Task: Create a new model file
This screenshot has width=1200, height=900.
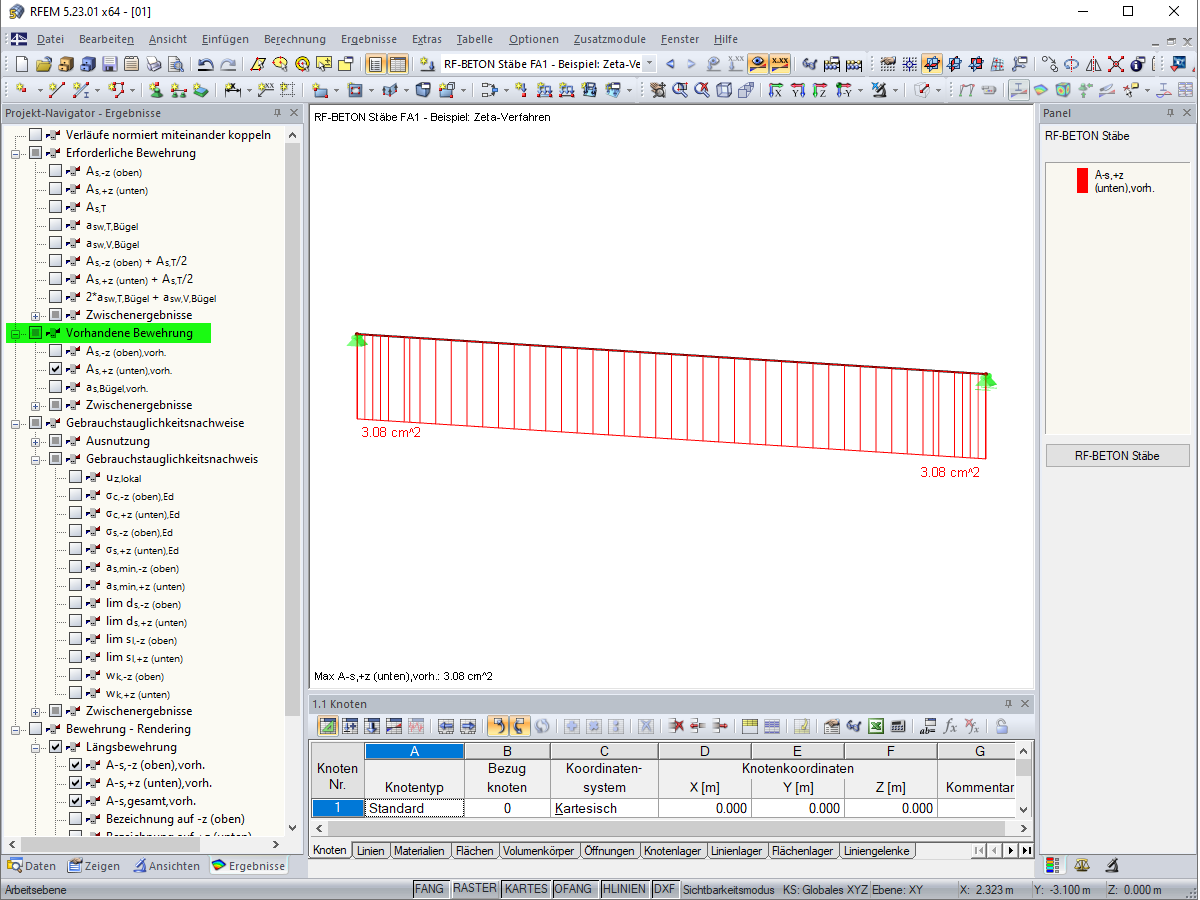Action: point(21,64)
